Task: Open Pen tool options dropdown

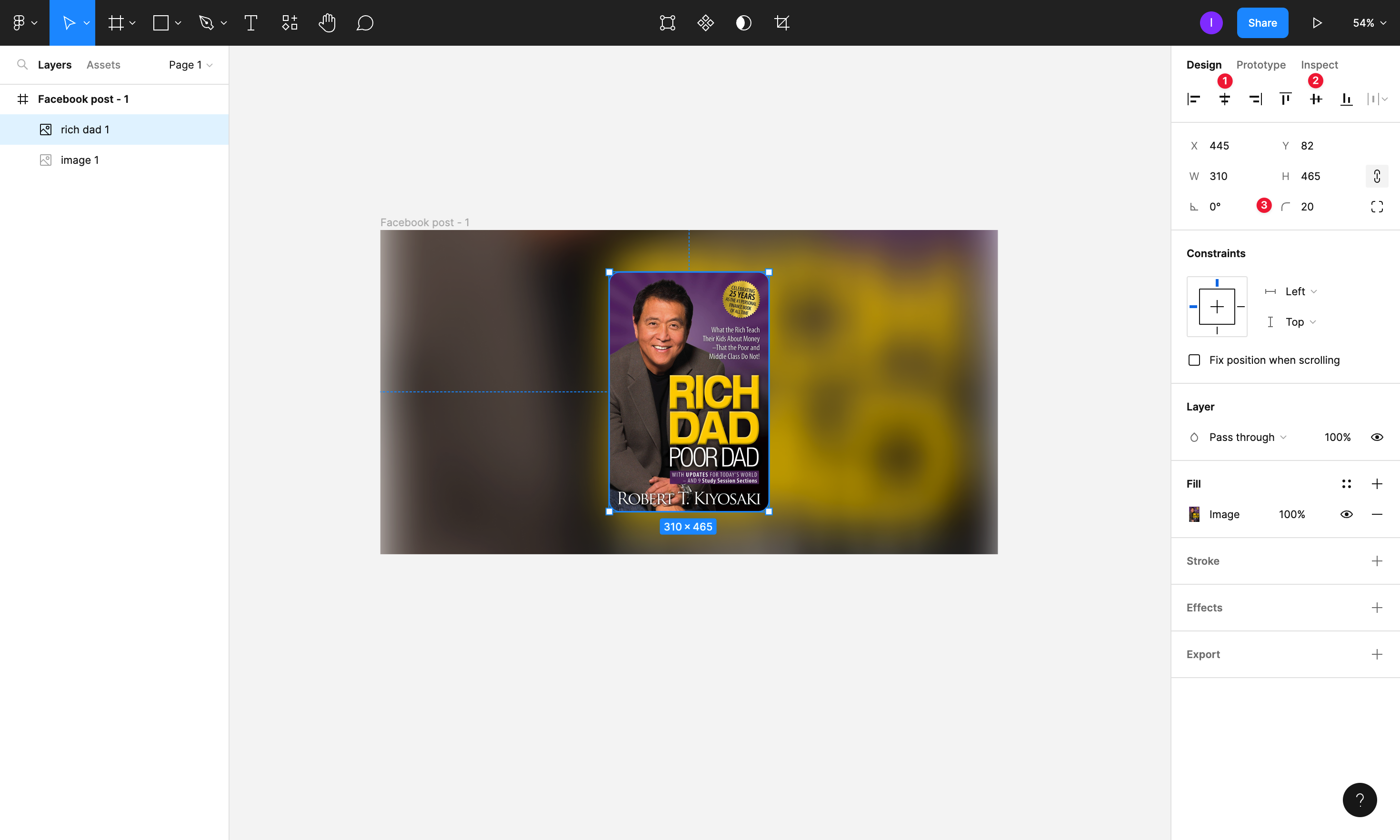Action: (224, 23)
